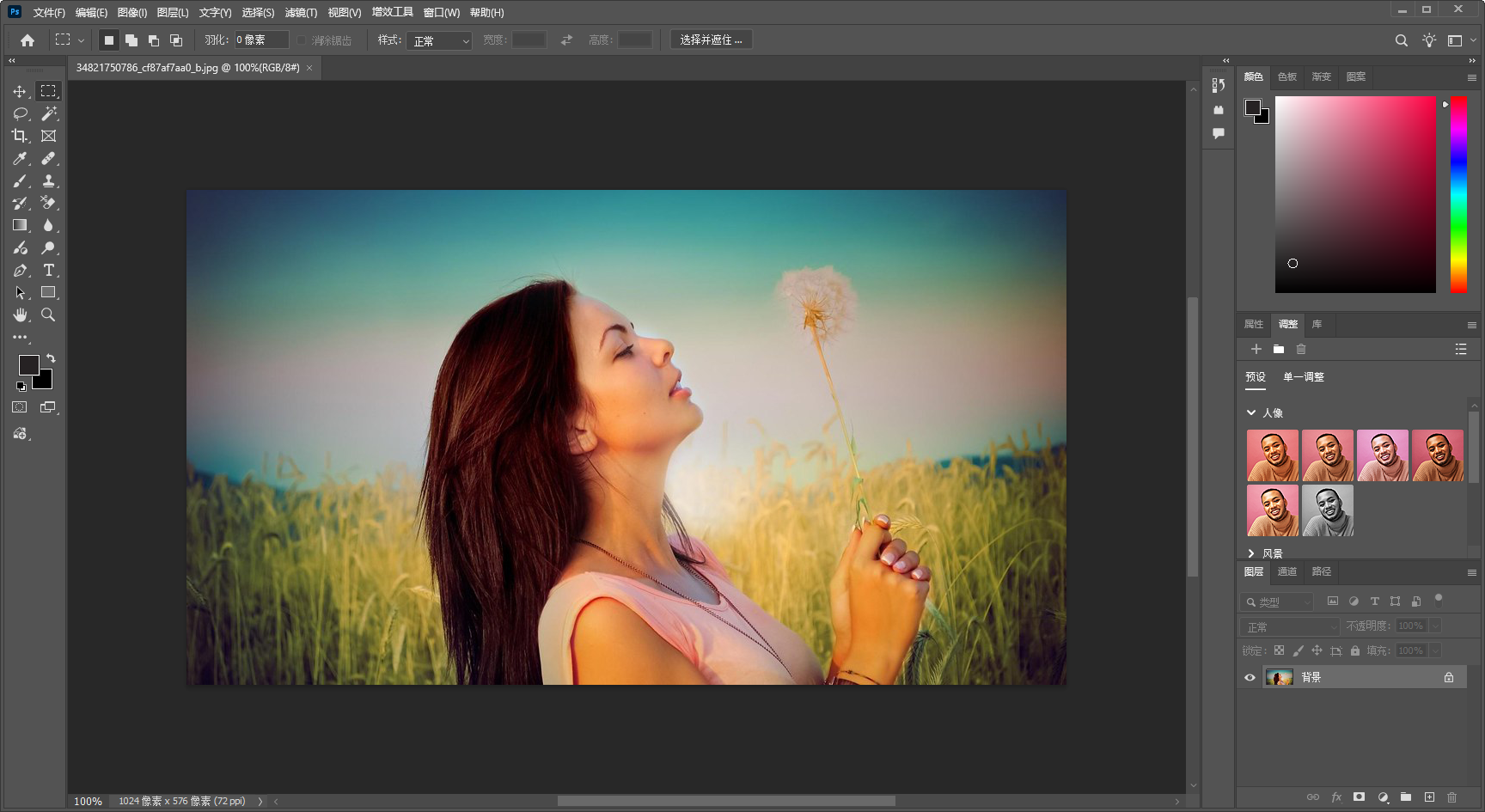Click the rainbow hue slider strip
This screenshot has width=1485, height=812.
[x=1458, y=194]
